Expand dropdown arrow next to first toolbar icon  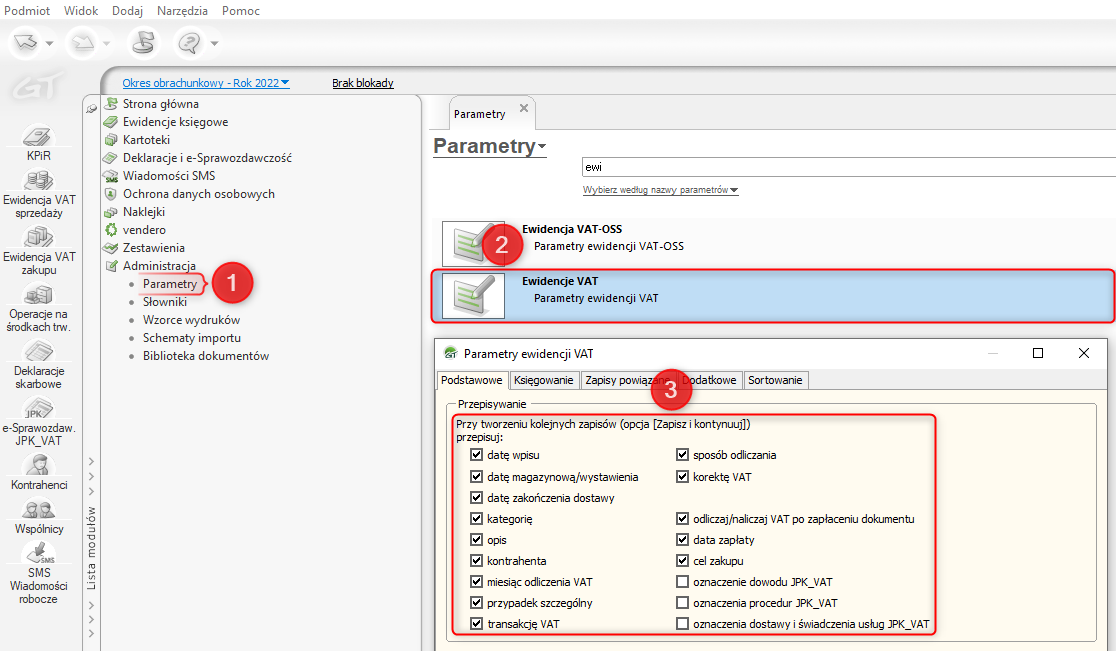pos(49,43)
